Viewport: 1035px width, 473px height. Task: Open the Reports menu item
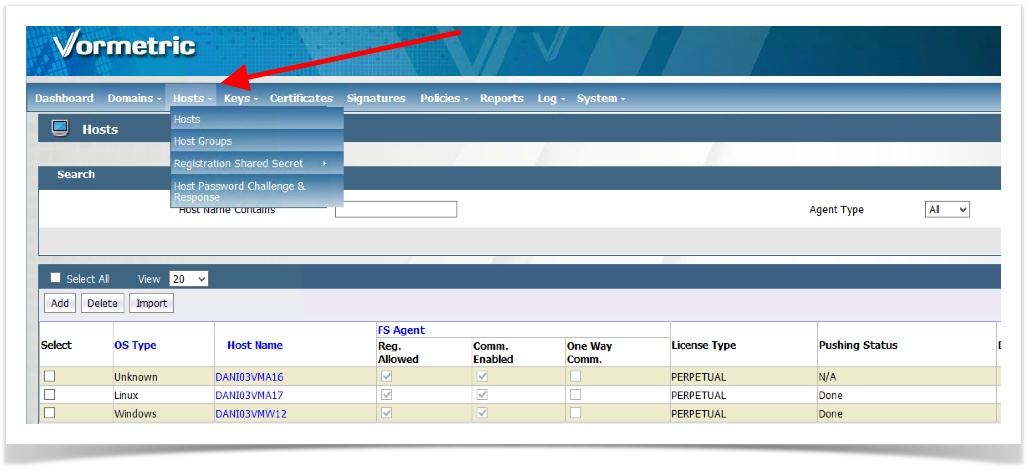[x=501, y=98]
